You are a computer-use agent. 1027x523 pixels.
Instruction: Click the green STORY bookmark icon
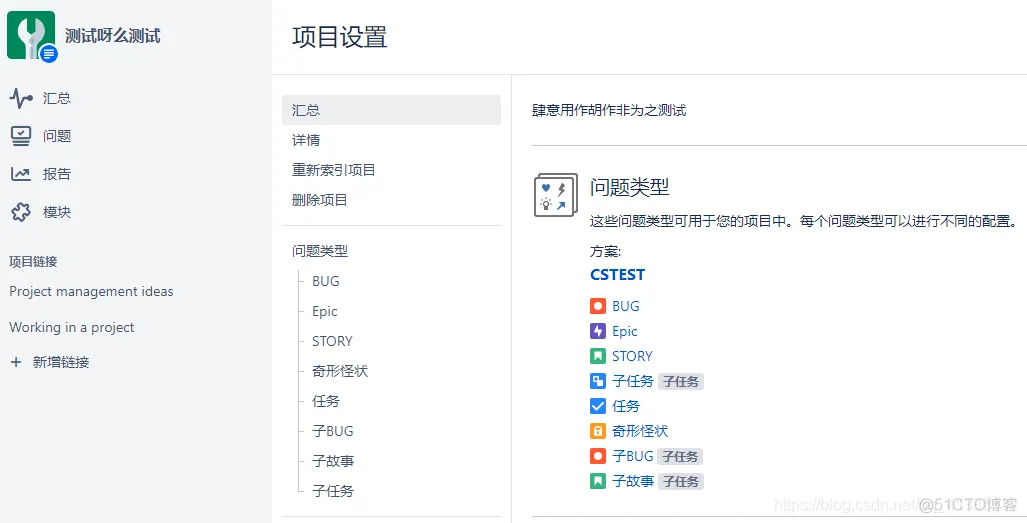tap(597, 356)
